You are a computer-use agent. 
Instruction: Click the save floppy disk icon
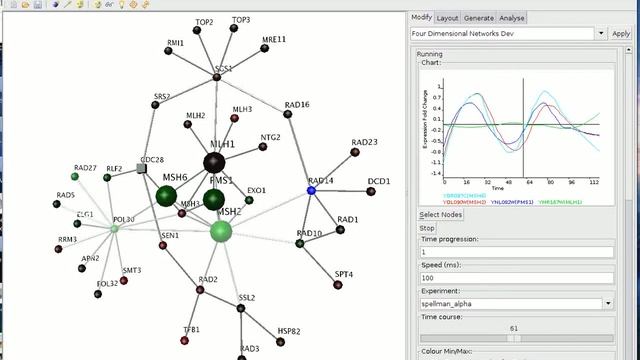tap(37, 4)
